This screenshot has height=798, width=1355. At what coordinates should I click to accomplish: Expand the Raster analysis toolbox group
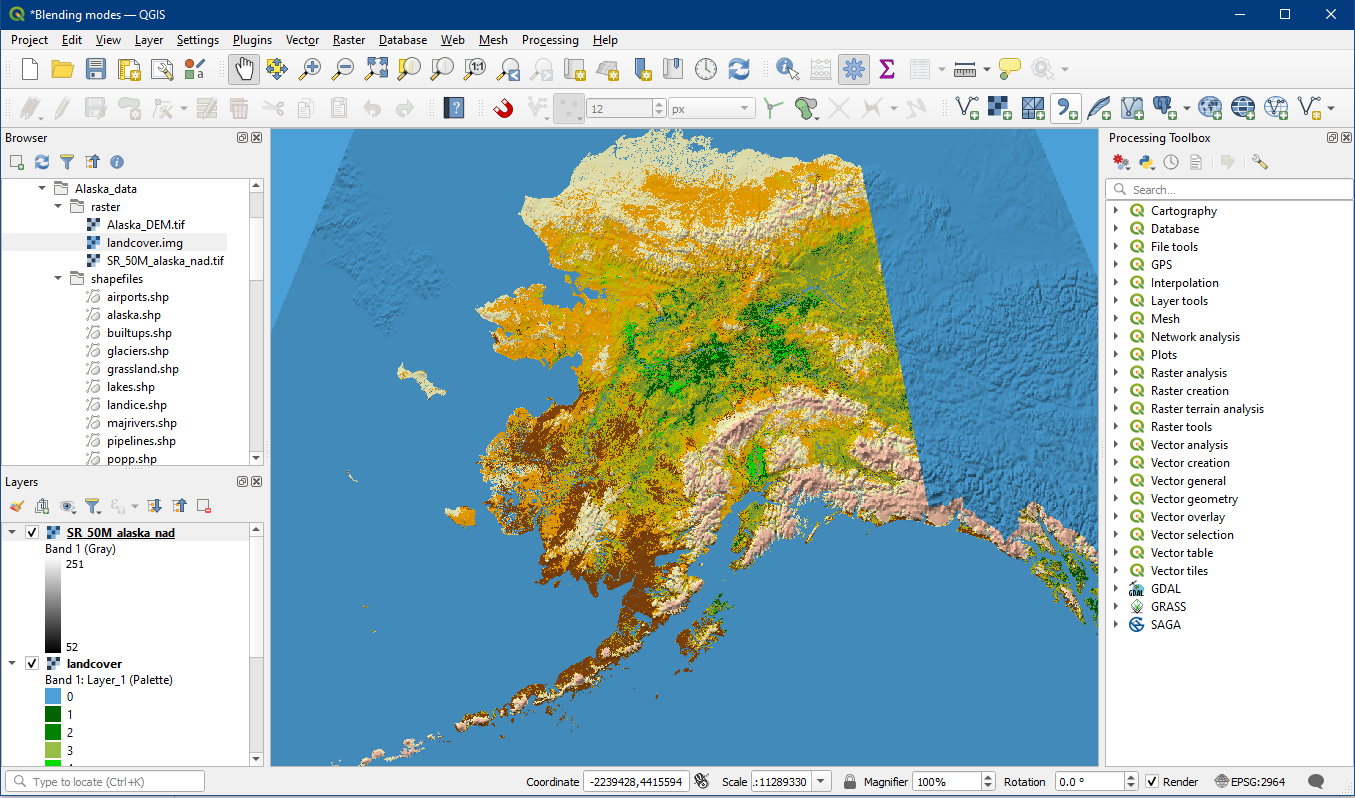[x=1116, y=373]
